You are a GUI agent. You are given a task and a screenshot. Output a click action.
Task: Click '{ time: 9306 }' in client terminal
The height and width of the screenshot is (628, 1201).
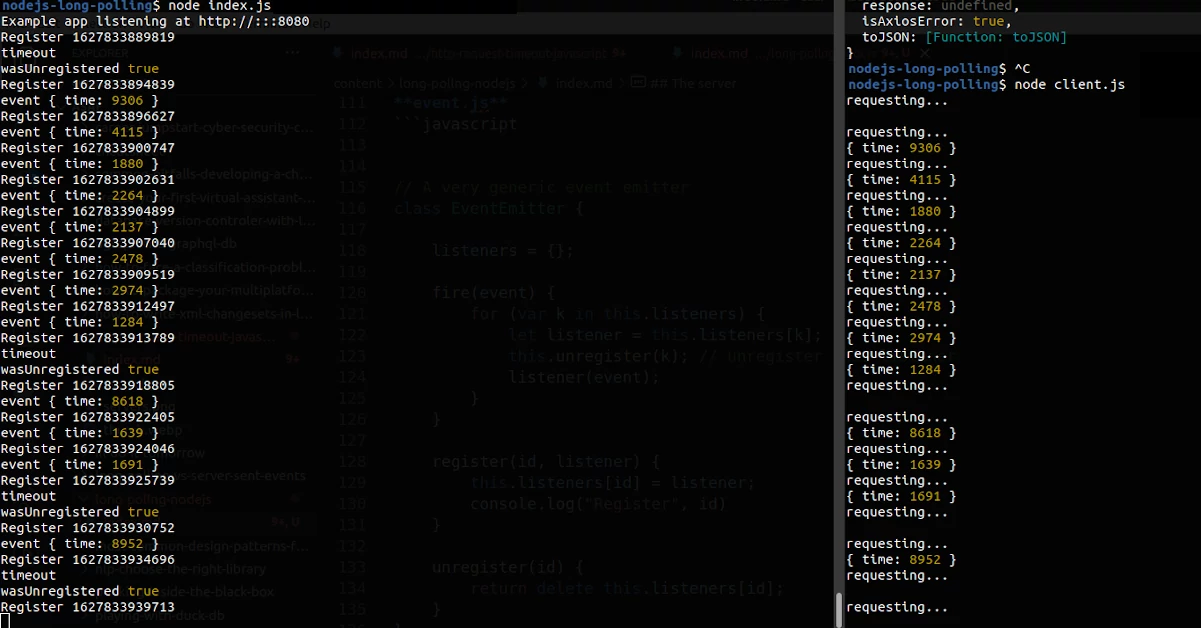pyautogui.click(x=902, y=148)
